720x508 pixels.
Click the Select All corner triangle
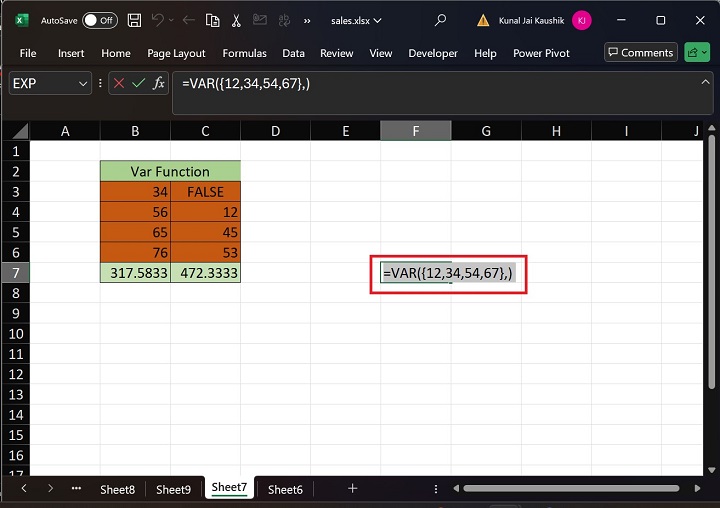click(20, 131)
